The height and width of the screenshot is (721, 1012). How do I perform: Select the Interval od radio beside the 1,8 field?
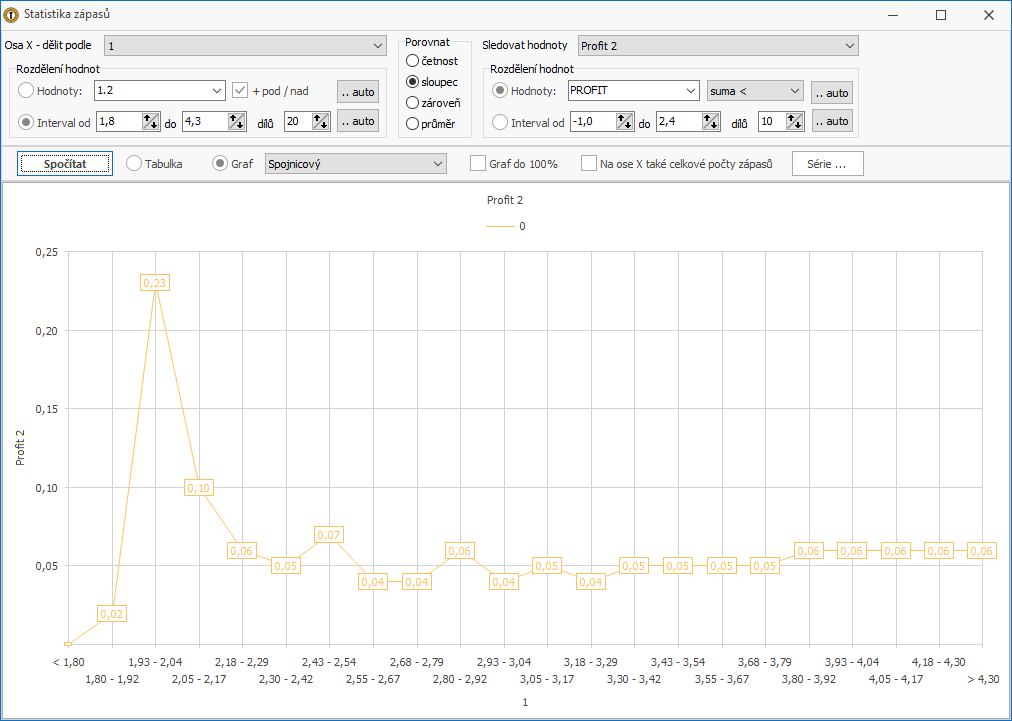coord(26,122)
